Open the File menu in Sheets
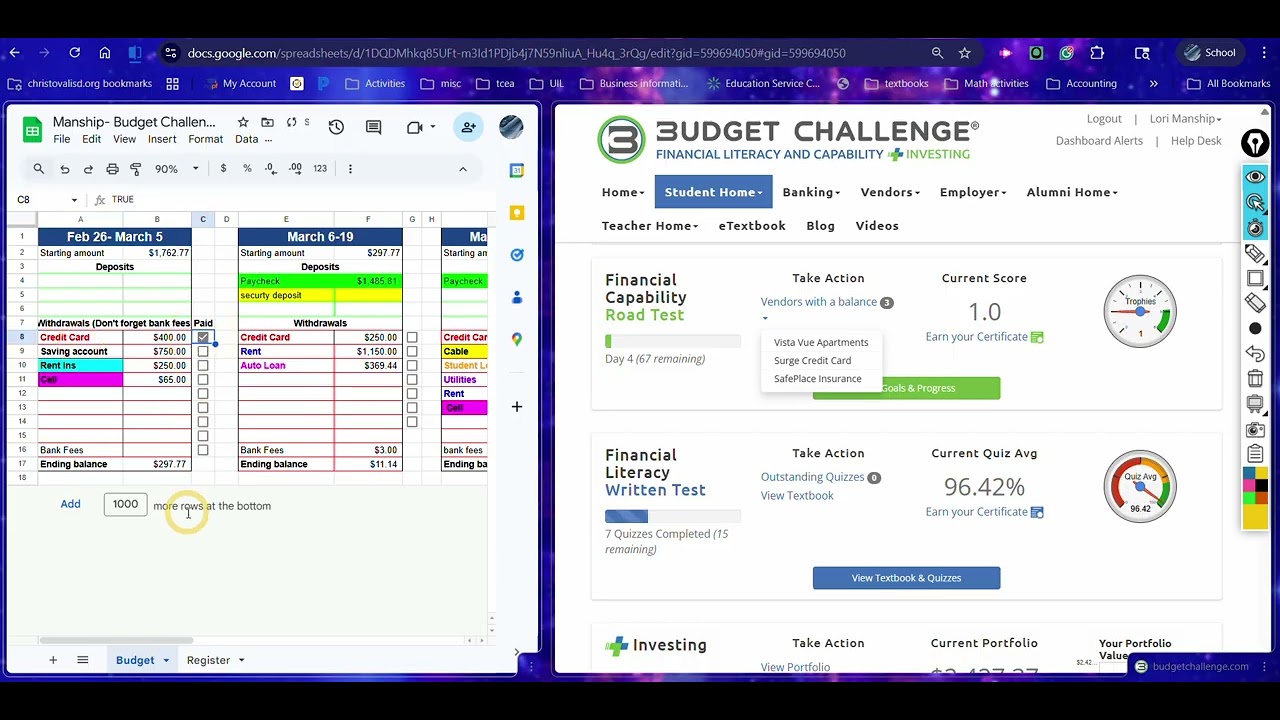This screenshot has height=720, width=1280. click(62, 139)
